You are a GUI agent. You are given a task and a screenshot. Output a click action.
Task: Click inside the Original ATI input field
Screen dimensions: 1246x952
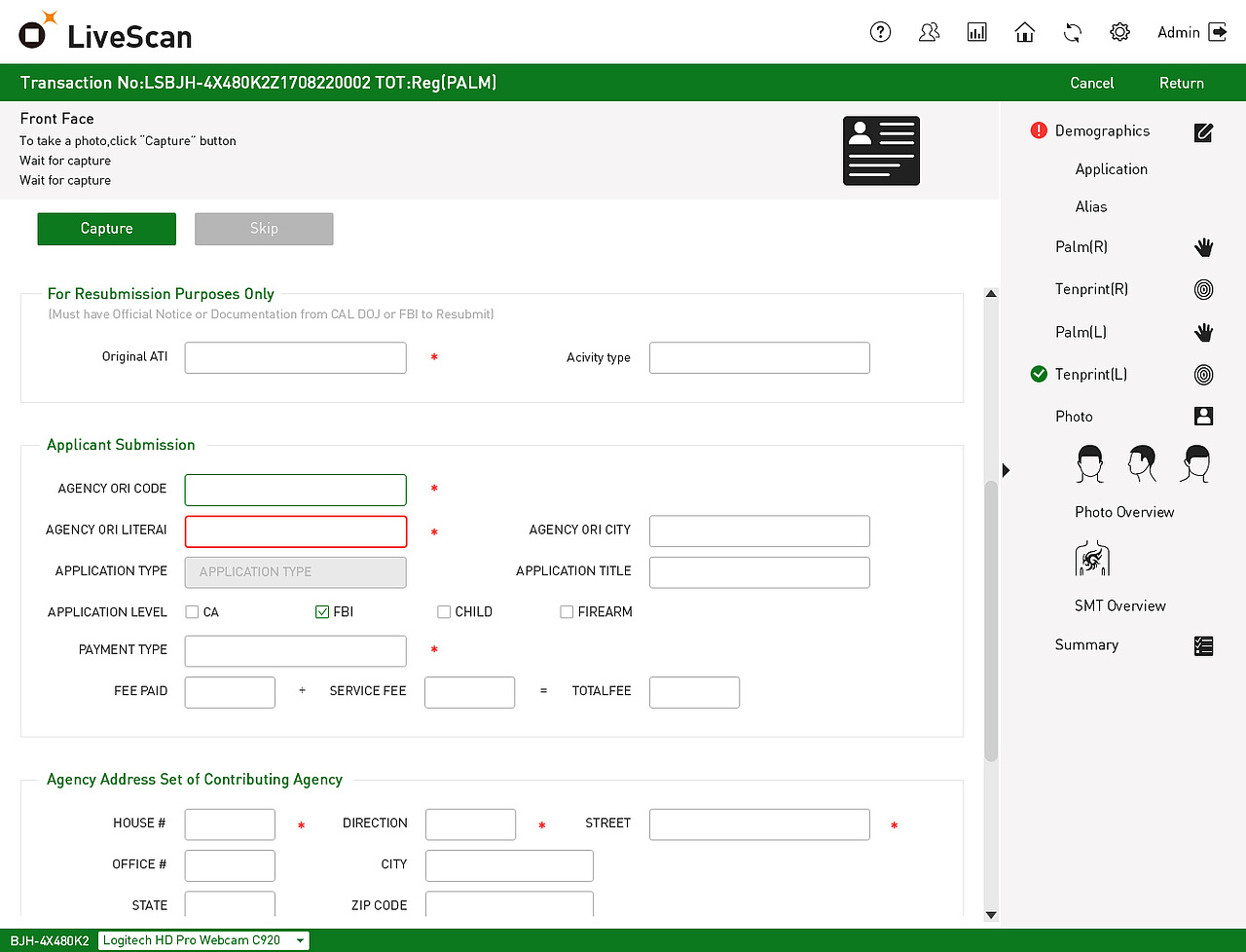click(x=295, y=357)
